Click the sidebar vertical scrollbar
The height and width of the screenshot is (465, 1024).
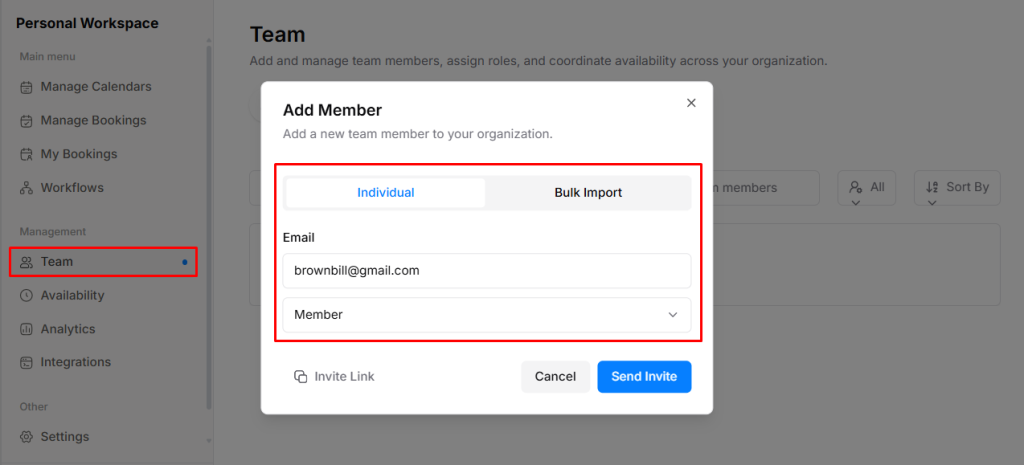208,230
